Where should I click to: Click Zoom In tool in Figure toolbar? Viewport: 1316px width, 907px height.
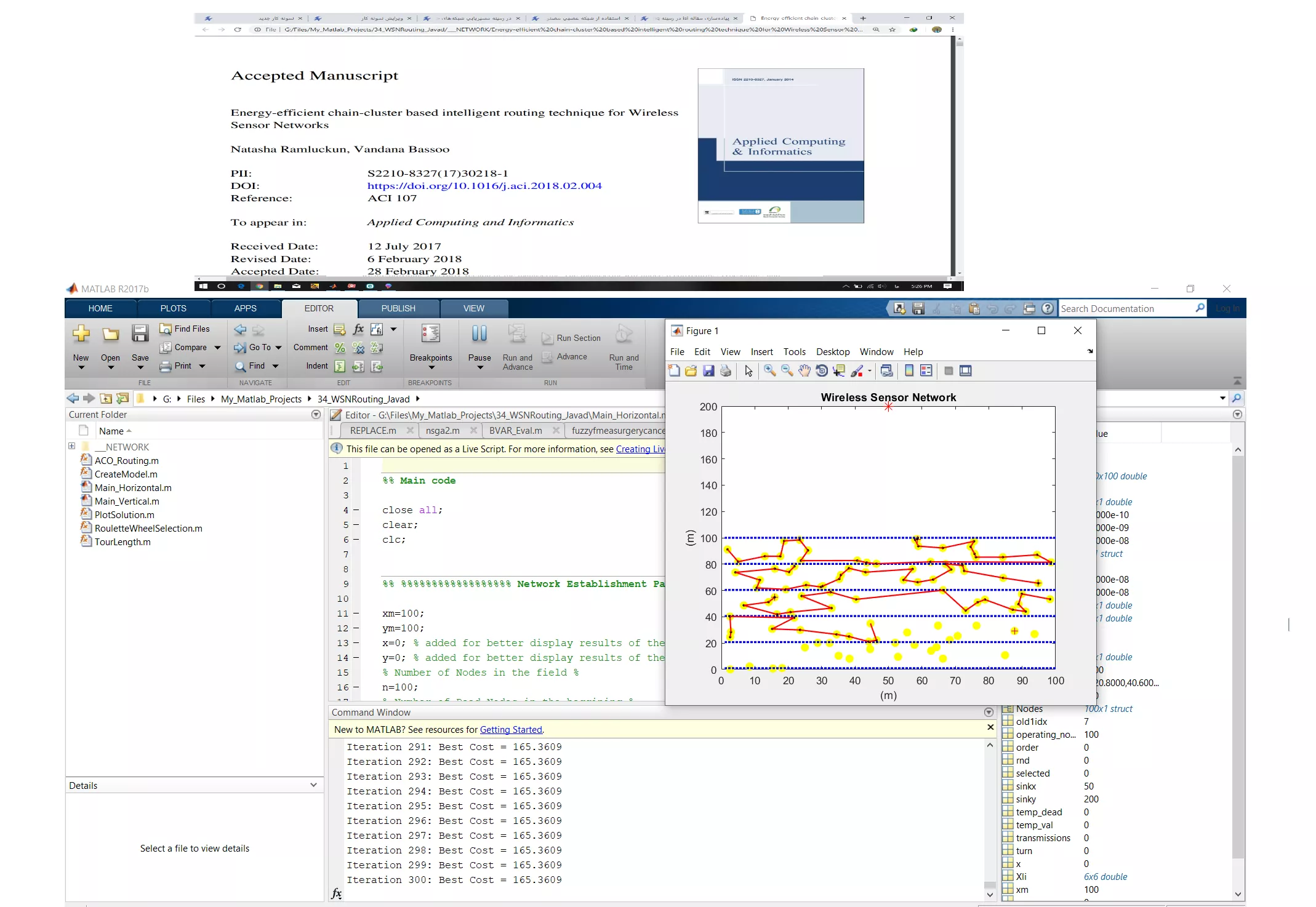pos(769,370)
